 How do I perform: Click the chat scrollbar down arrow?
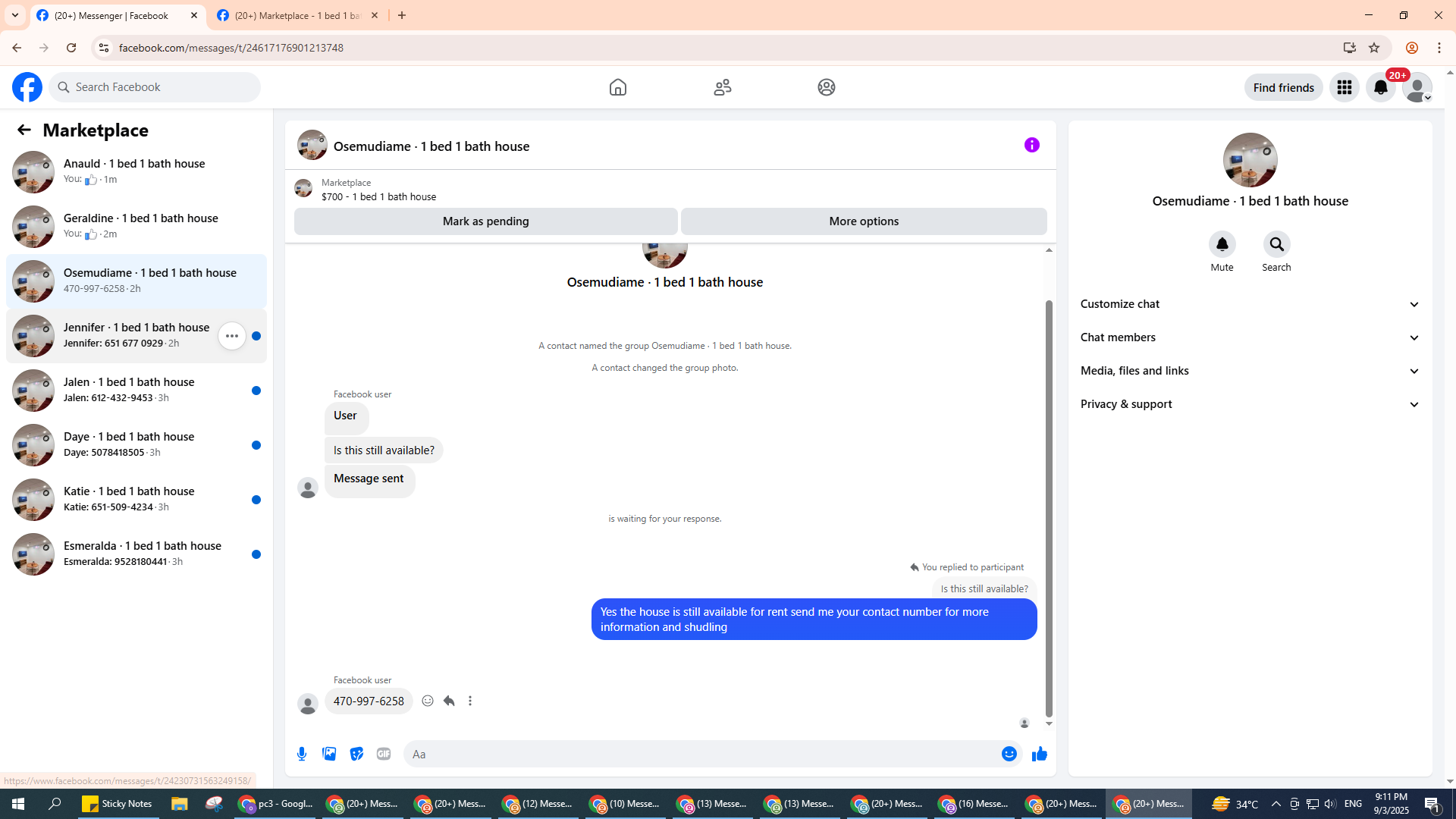tap(1049, 723)
